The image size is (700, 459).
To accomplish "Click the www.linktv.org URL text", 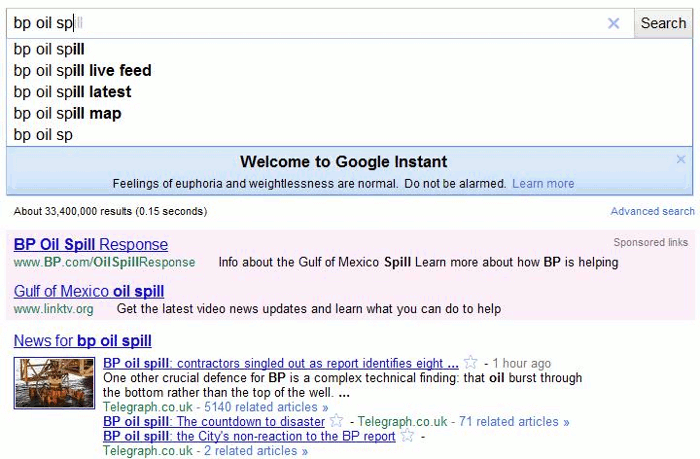I will pyautogui.click(x=54, y=309).
